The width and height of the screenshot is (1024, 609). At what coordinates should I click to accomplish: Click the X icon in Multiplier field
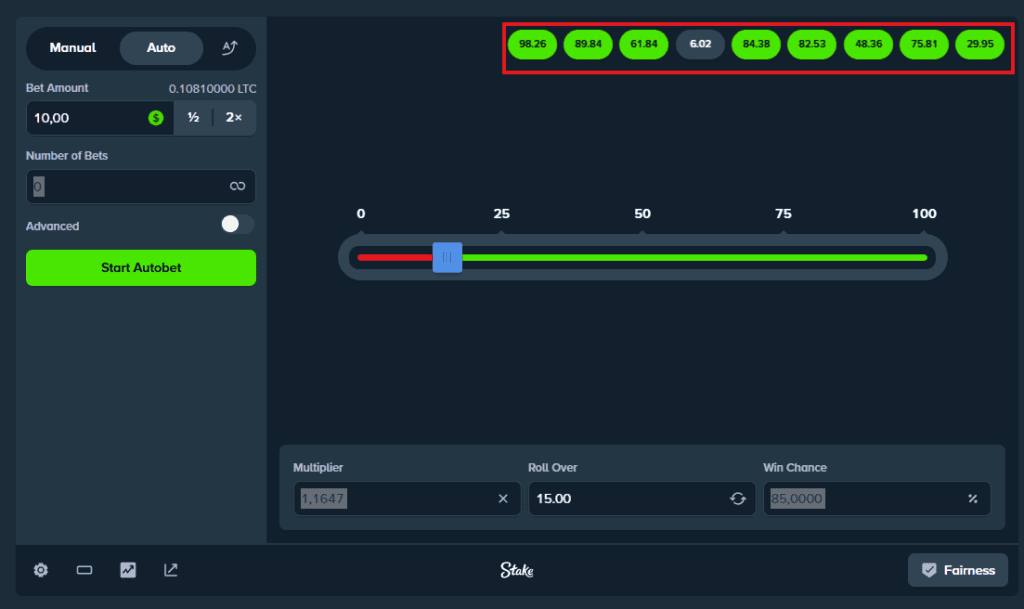[x=503, y=498]
